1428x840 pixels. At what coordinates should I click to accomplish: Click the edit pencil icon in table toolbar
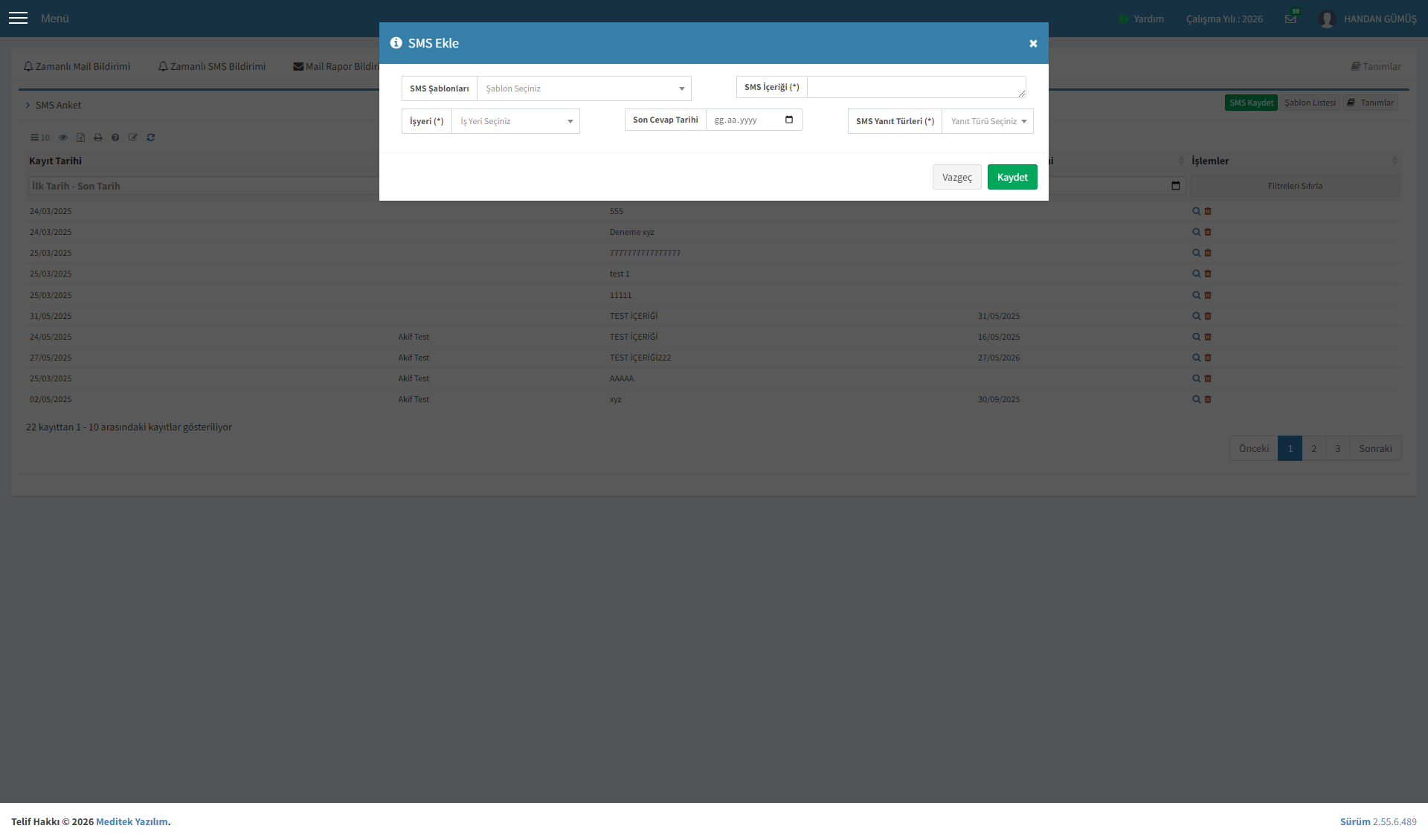[x=133, y=138]
